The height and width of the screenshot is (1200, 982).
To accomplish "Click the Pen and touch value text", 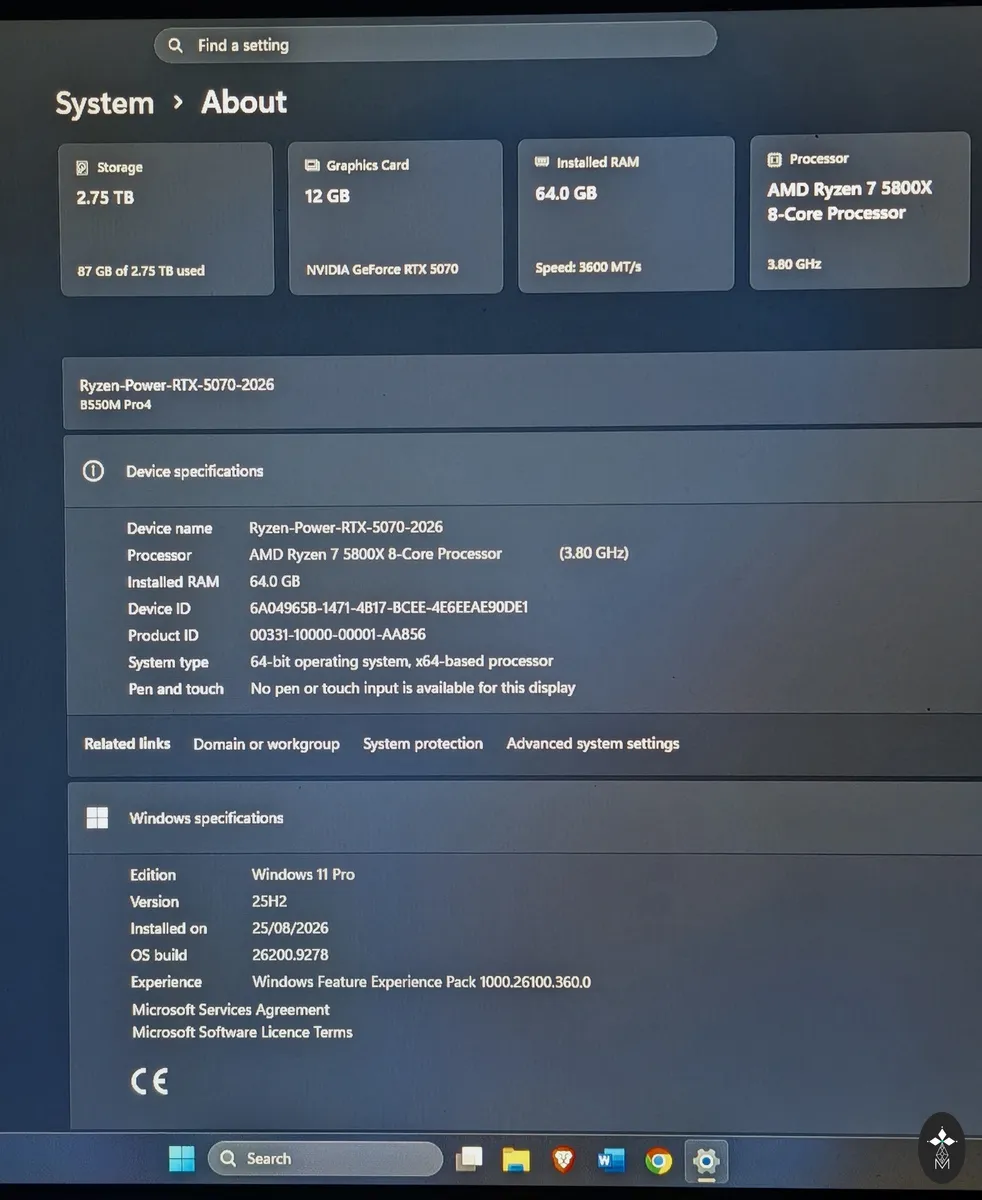I will (x=413, y=688).
